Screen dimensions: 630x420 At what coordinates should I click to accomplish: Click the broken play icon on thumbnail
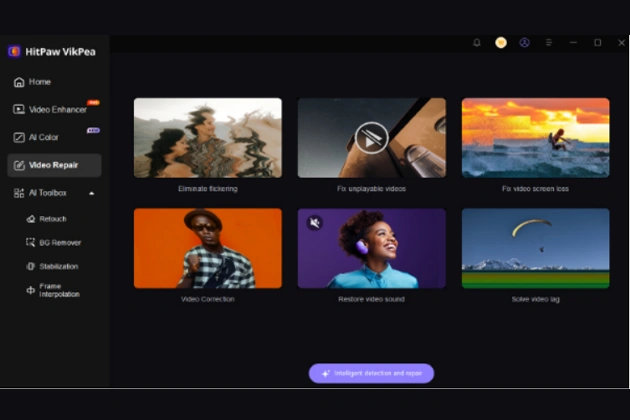point(371,138)
